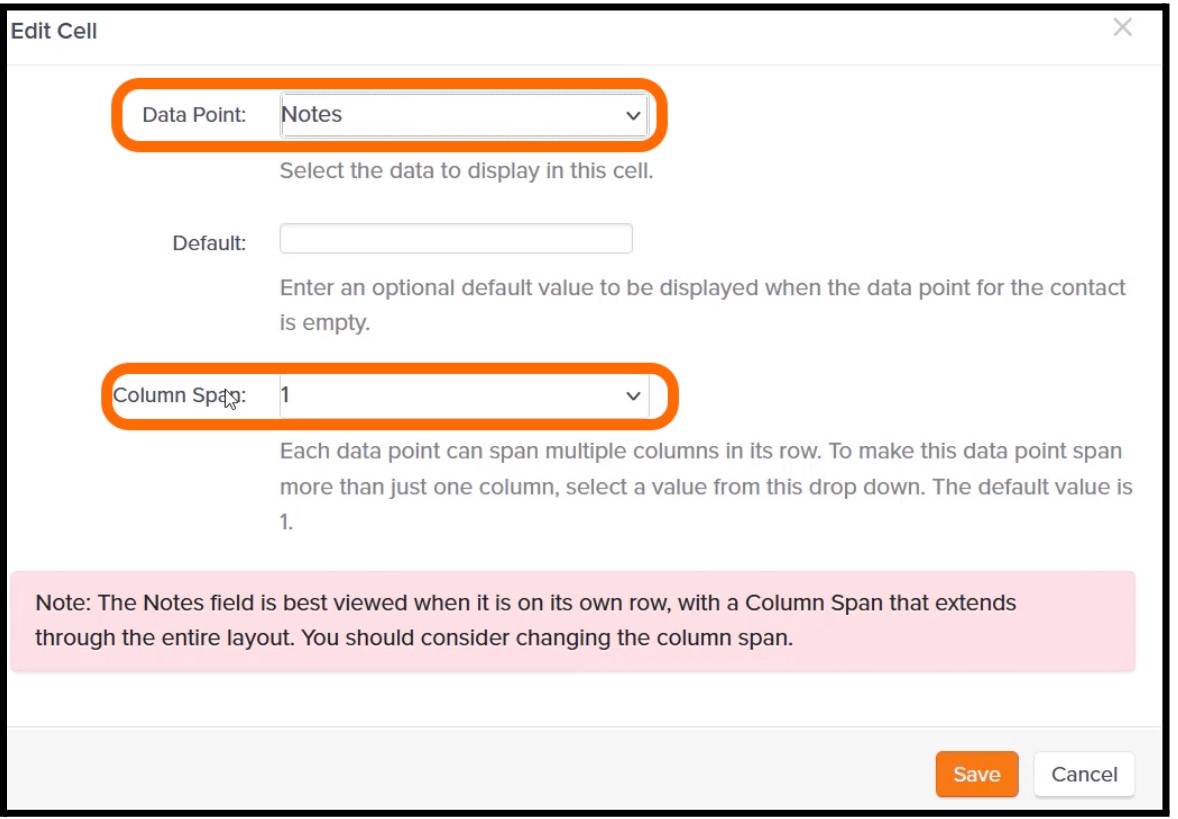Click the column span explanation paragraph
1178x819 pixels.
(x=705, y=486)
